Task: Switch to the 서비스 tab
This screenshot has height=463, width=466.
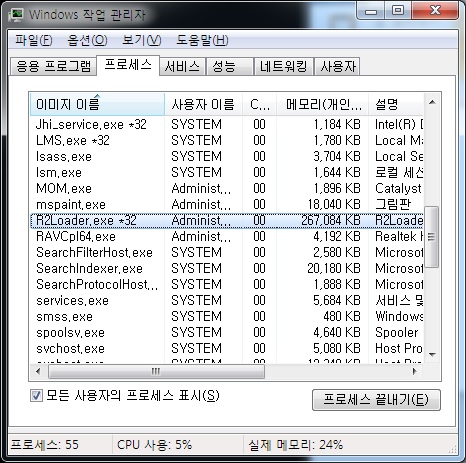Action: point(182,66)
